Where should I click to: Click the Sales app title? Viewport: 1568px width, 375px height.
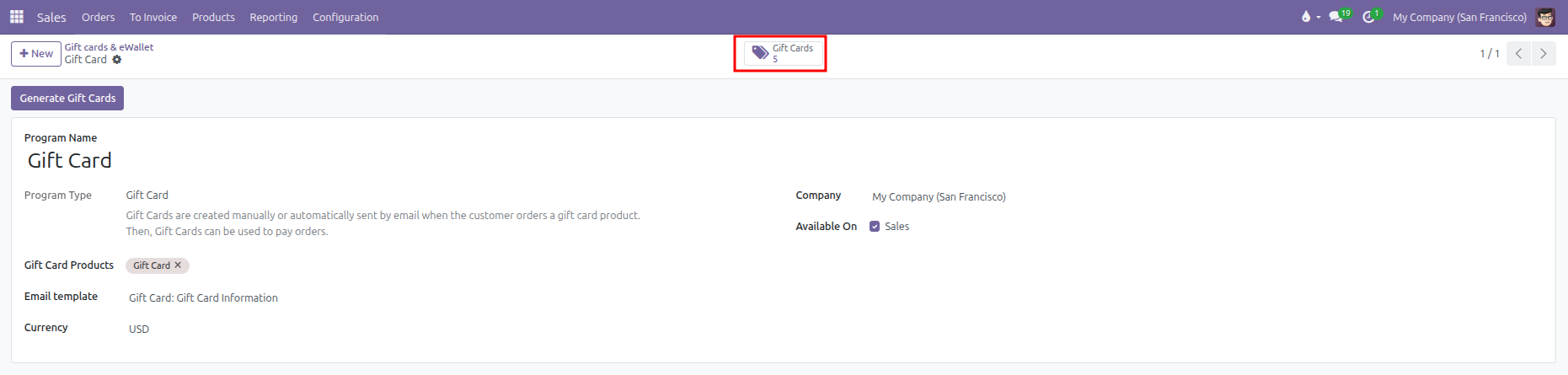click(x=51, y=17)
